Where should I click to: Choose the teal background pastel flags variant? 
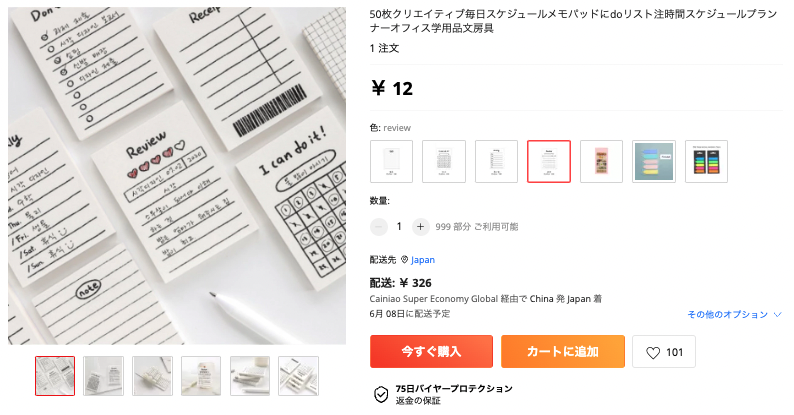pos(654,161)
